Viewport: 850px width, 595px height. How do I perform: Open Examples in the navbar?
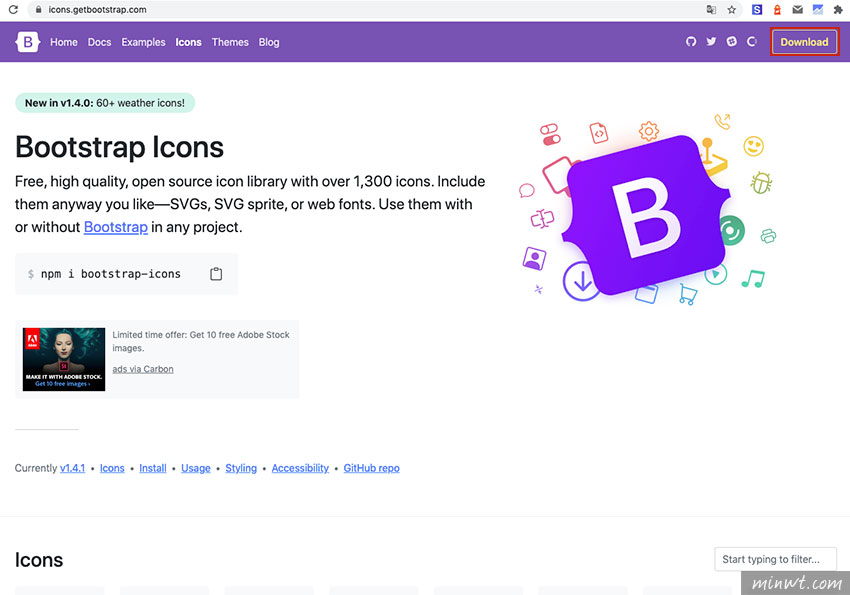tap(143, 42)
